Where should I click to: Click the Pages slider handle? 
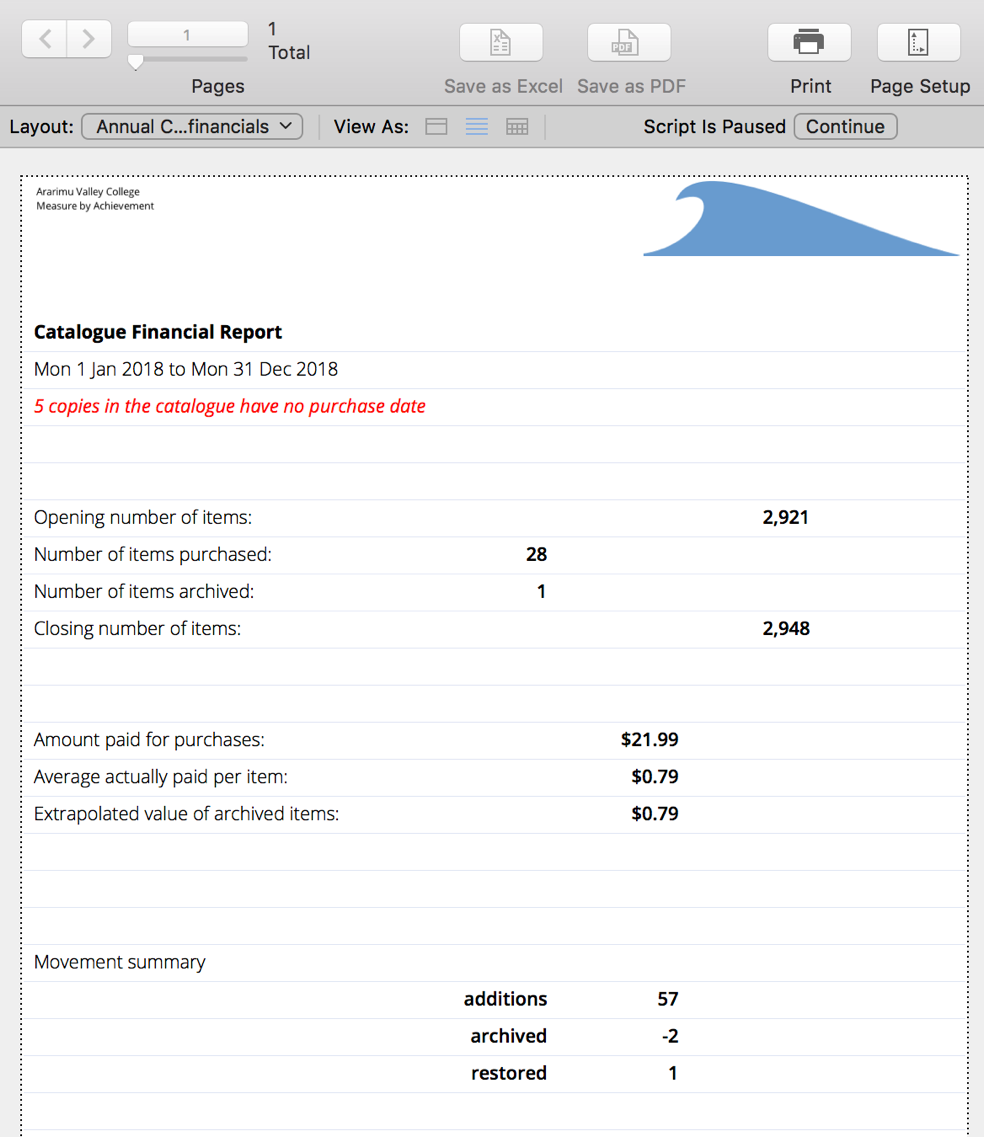[136, 62]
